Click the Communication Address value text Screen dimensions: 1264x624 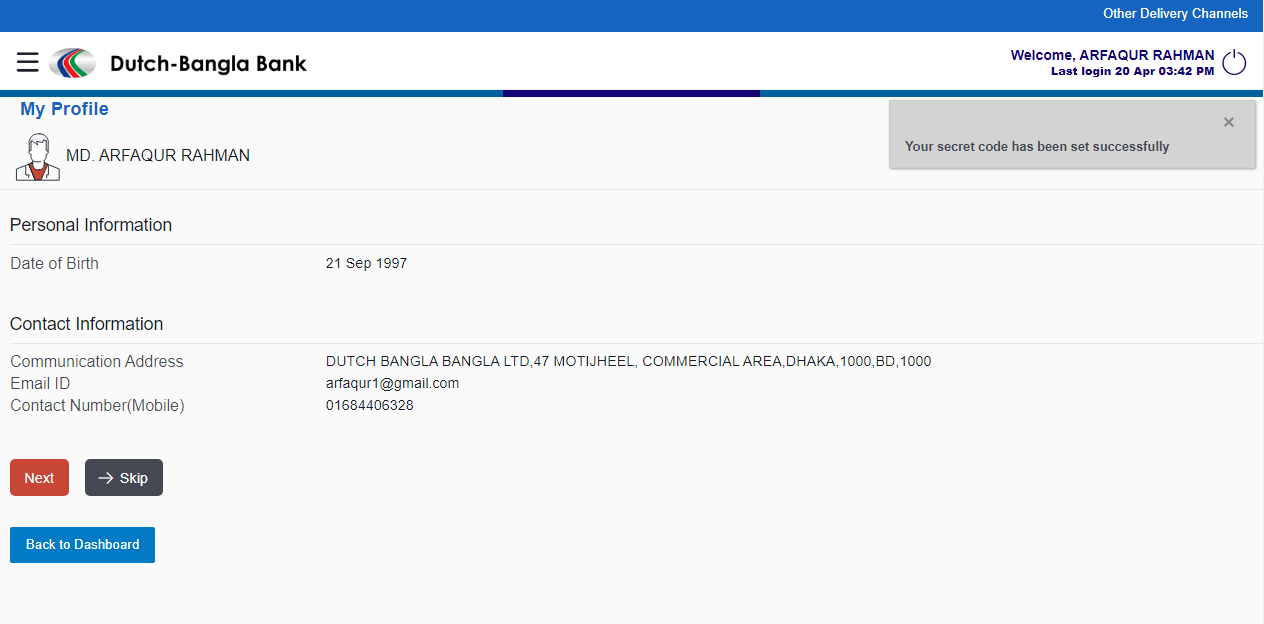(628, 361)
